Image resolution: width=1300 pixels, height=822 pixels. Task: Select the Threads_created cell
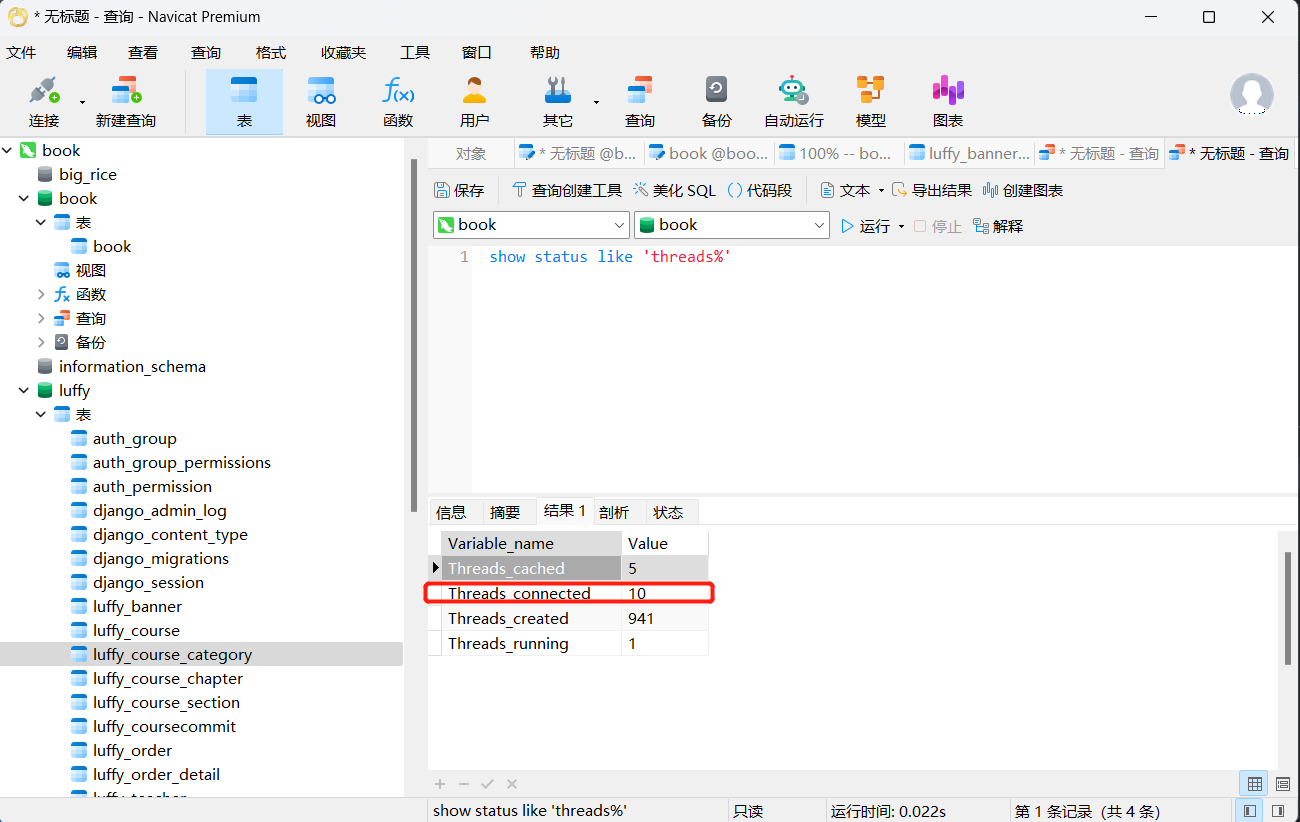tap(531, 618)
